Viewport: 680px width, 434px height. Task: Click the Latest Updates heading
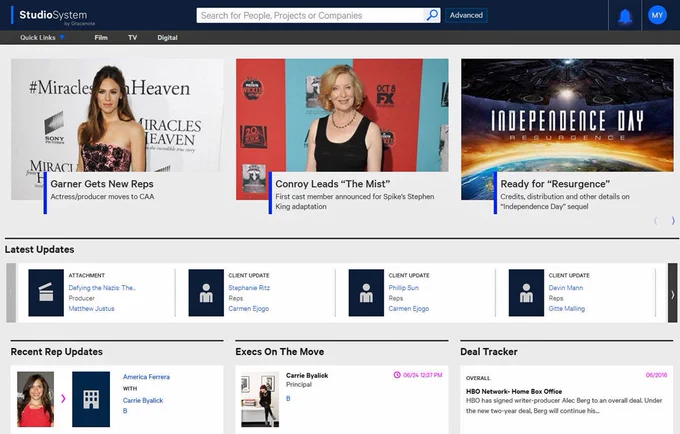click(39, 249)
